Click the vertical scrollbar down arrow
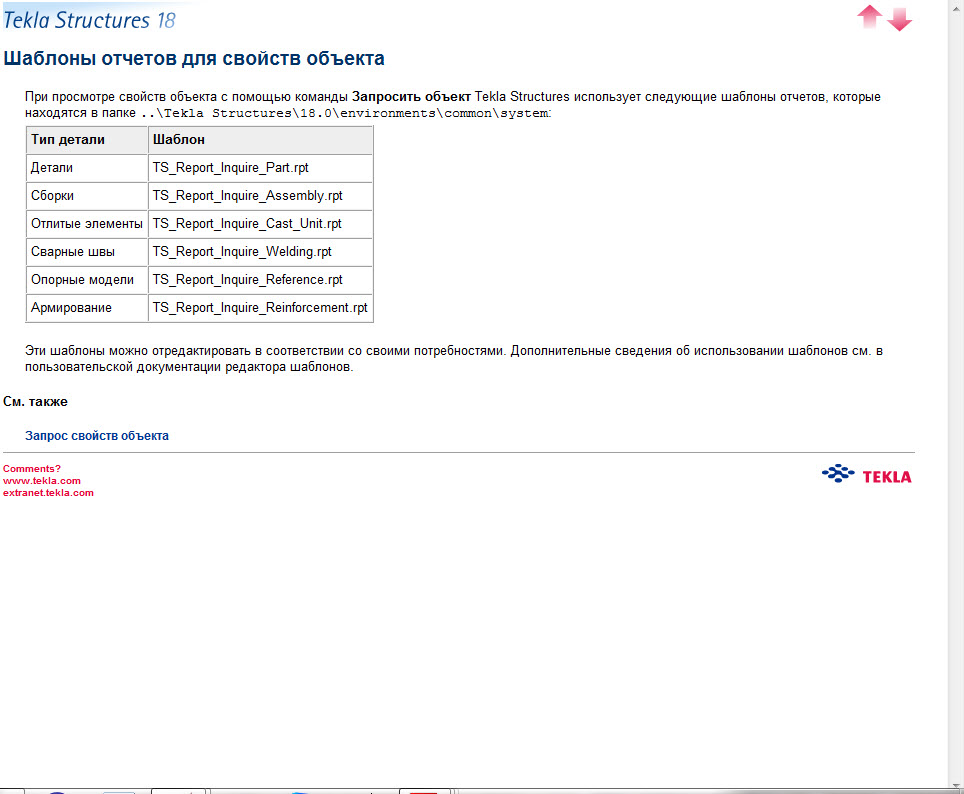Screen dimensions: 964x794 pos(956,785)
